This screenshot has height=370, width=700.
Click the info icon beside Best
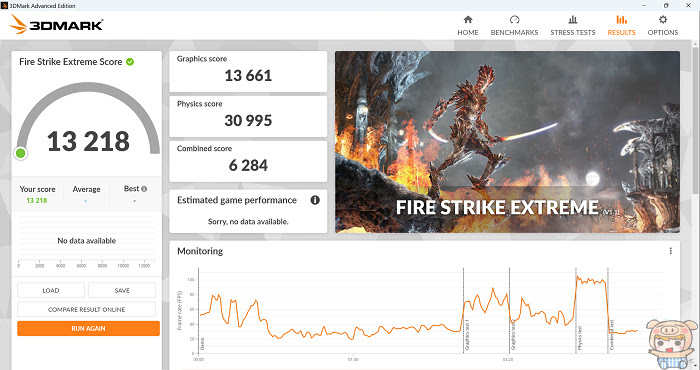click(144, 189)
